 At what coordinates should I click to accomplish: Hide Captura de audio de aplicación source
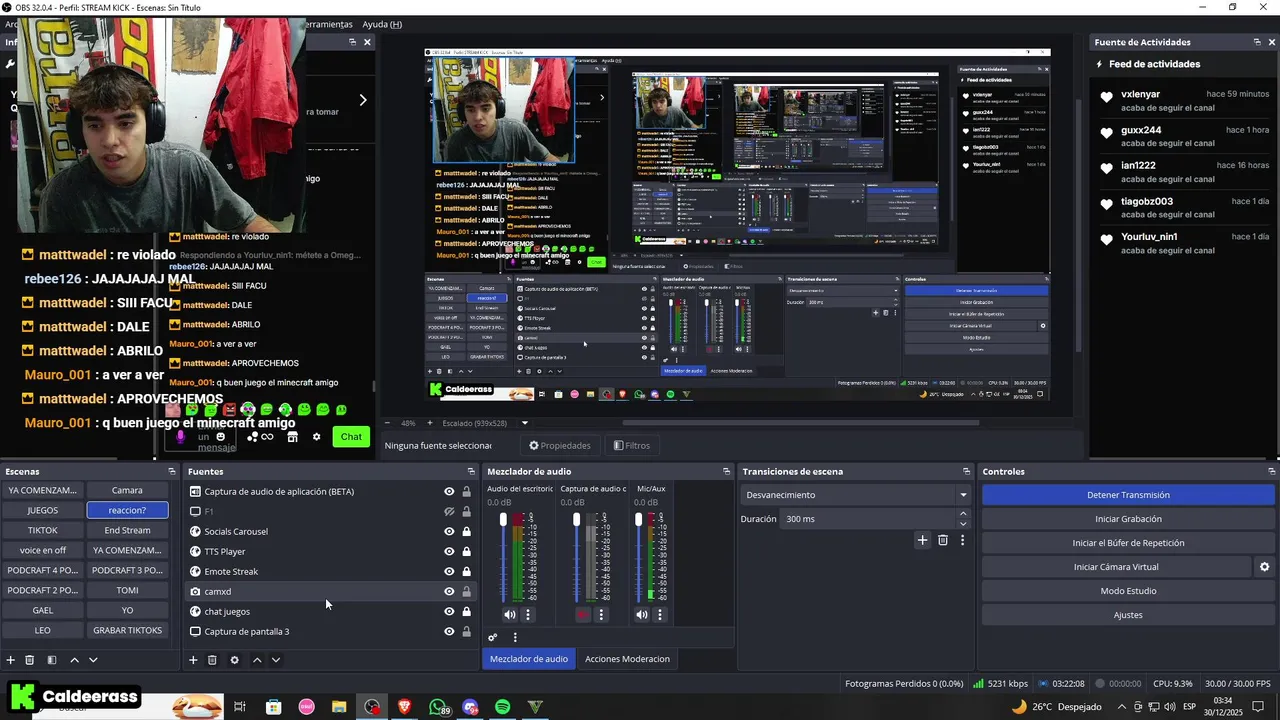pyautogui.click(x=449, y=491)
